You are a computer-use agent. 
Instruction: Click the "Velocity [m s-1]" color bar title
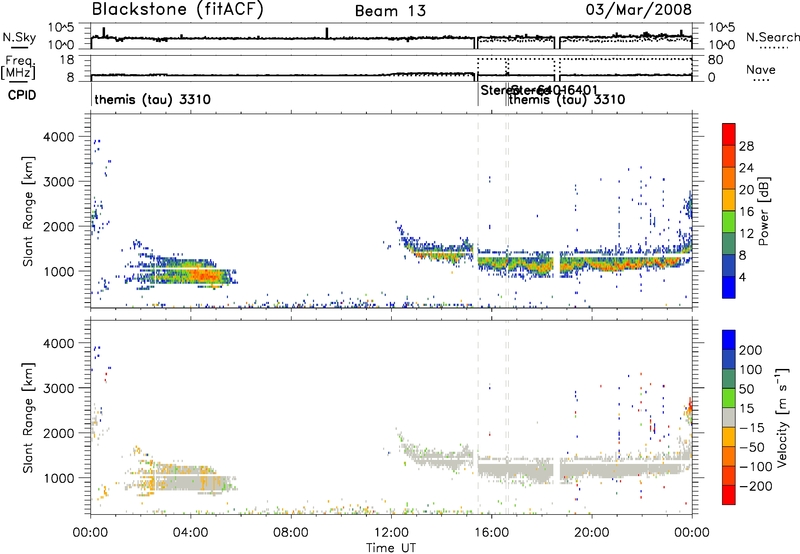(782, 417)
